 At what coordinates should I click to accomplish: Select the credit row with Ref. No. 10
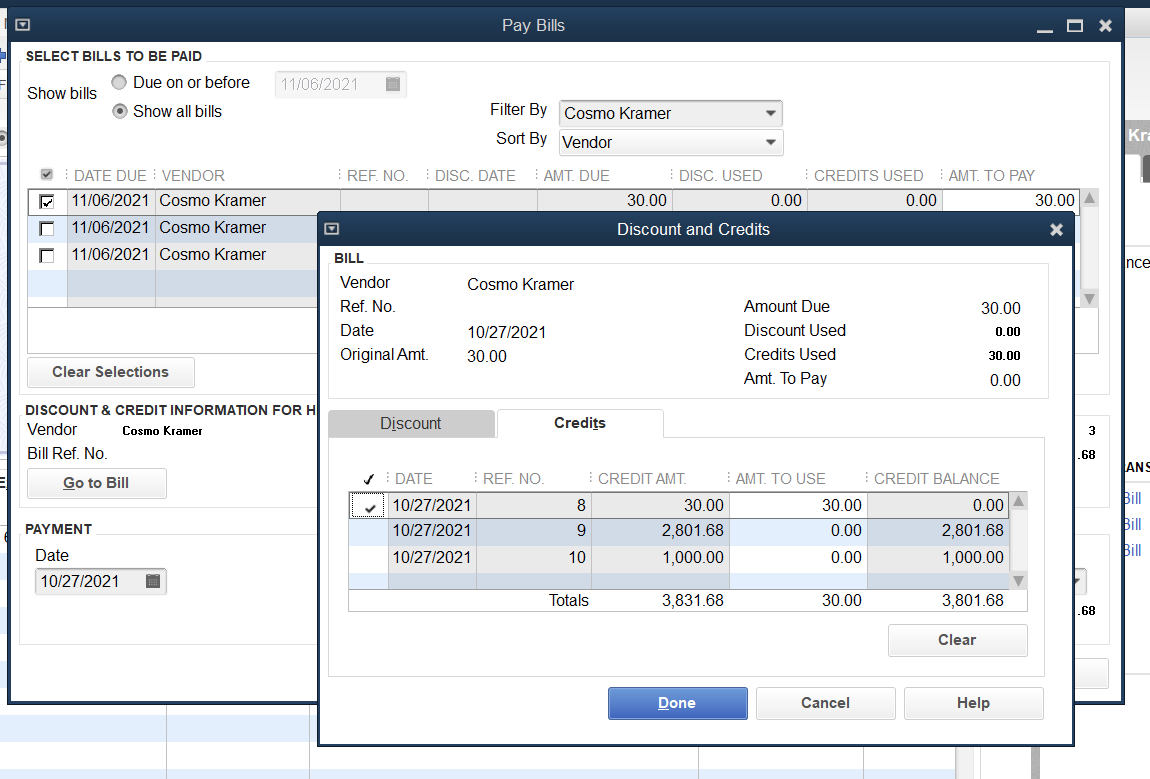pos(679,557)
